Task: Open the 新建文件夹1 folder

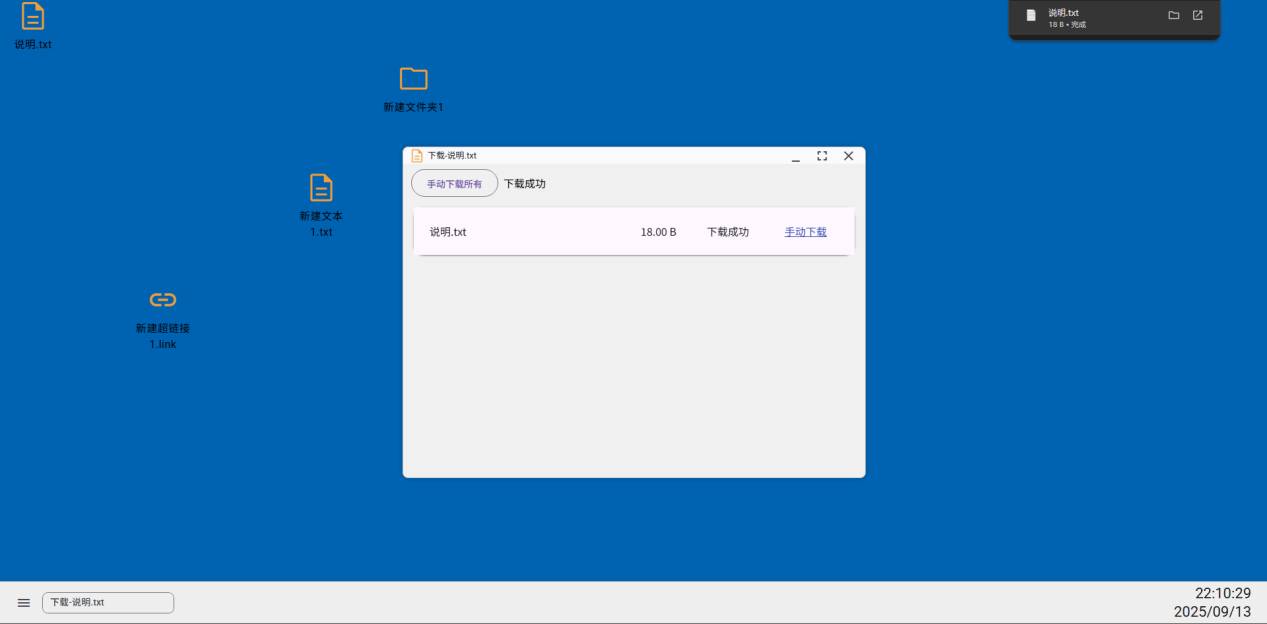Action: click(x=413, y=80)
